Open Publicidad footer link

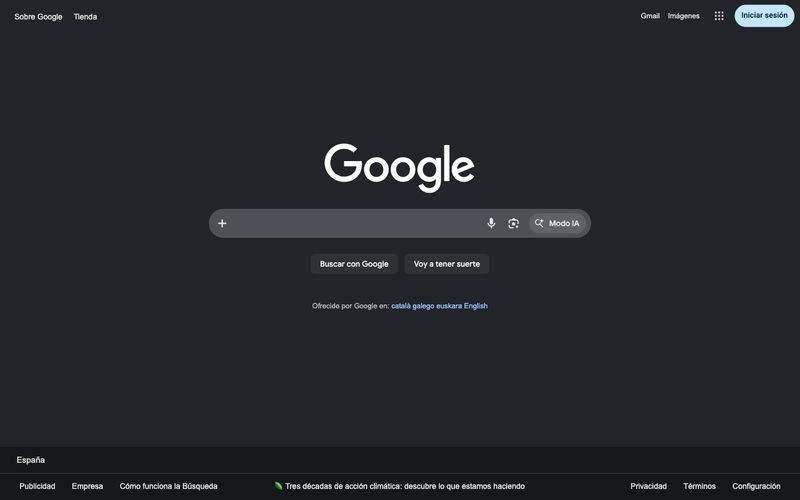click(x=37, y=486)
